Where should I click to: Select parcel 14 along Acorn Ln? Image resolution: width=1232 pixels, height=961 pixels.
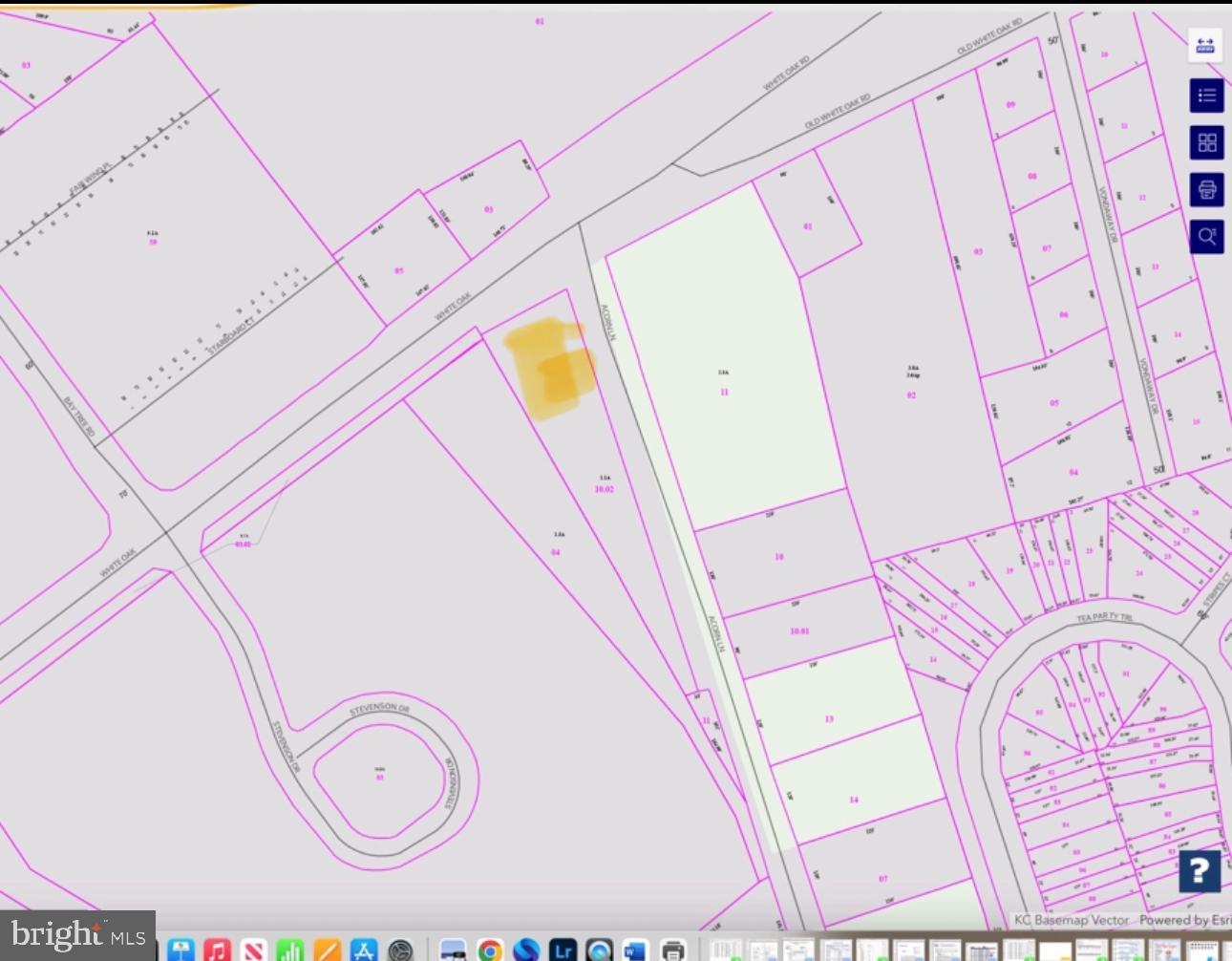coord(853,800)
